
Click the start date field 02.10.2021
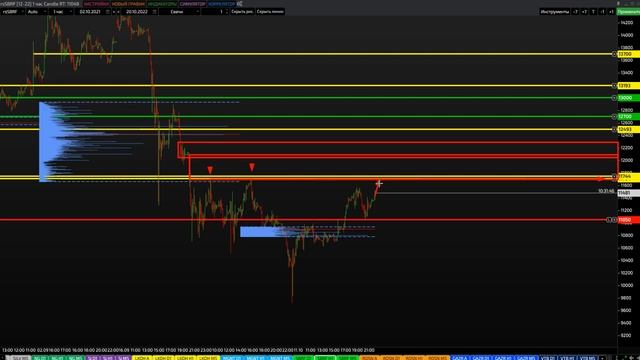tap(90, 12)
